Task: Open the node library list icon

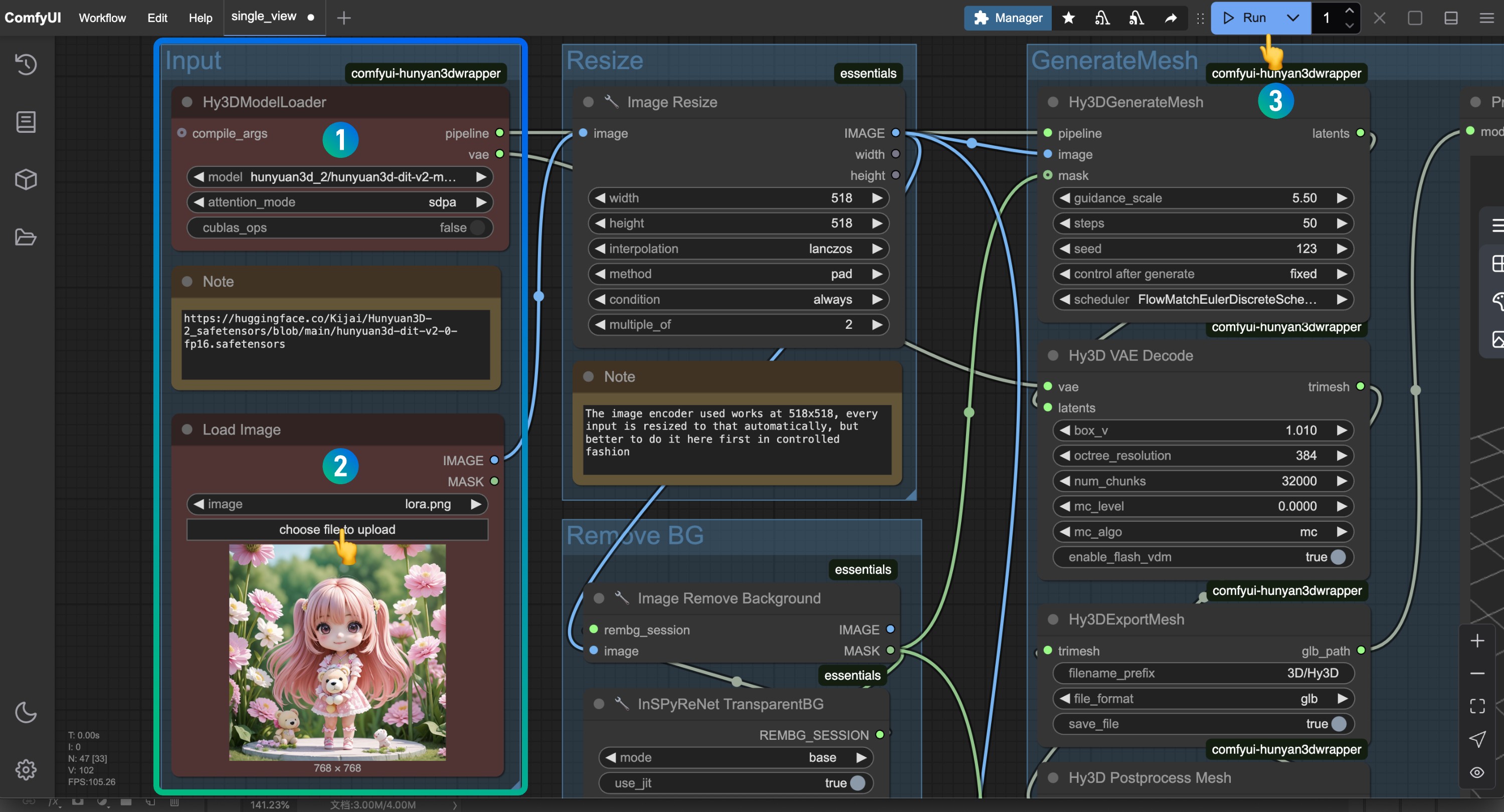Action: pyautogui.click(x=26, y=121)
